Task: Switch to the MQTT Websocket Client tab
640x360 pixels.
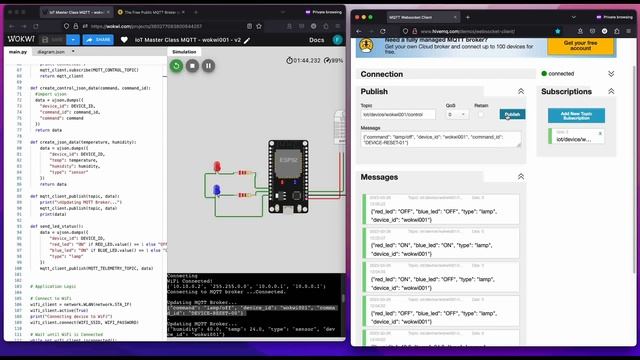Action: 422,18
